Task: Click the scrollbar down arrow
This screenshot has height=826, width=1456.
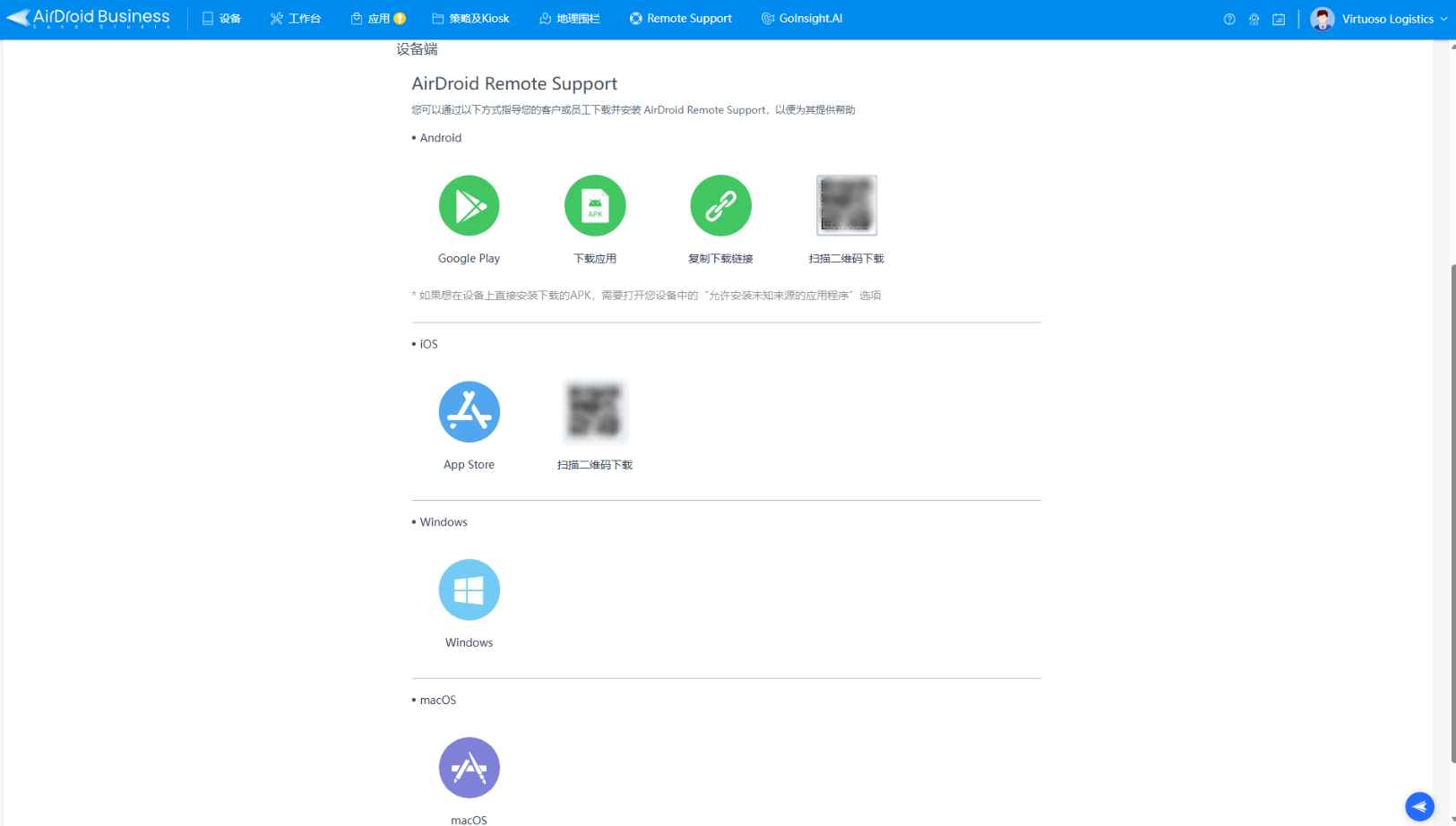Action: coord(1452,820)
